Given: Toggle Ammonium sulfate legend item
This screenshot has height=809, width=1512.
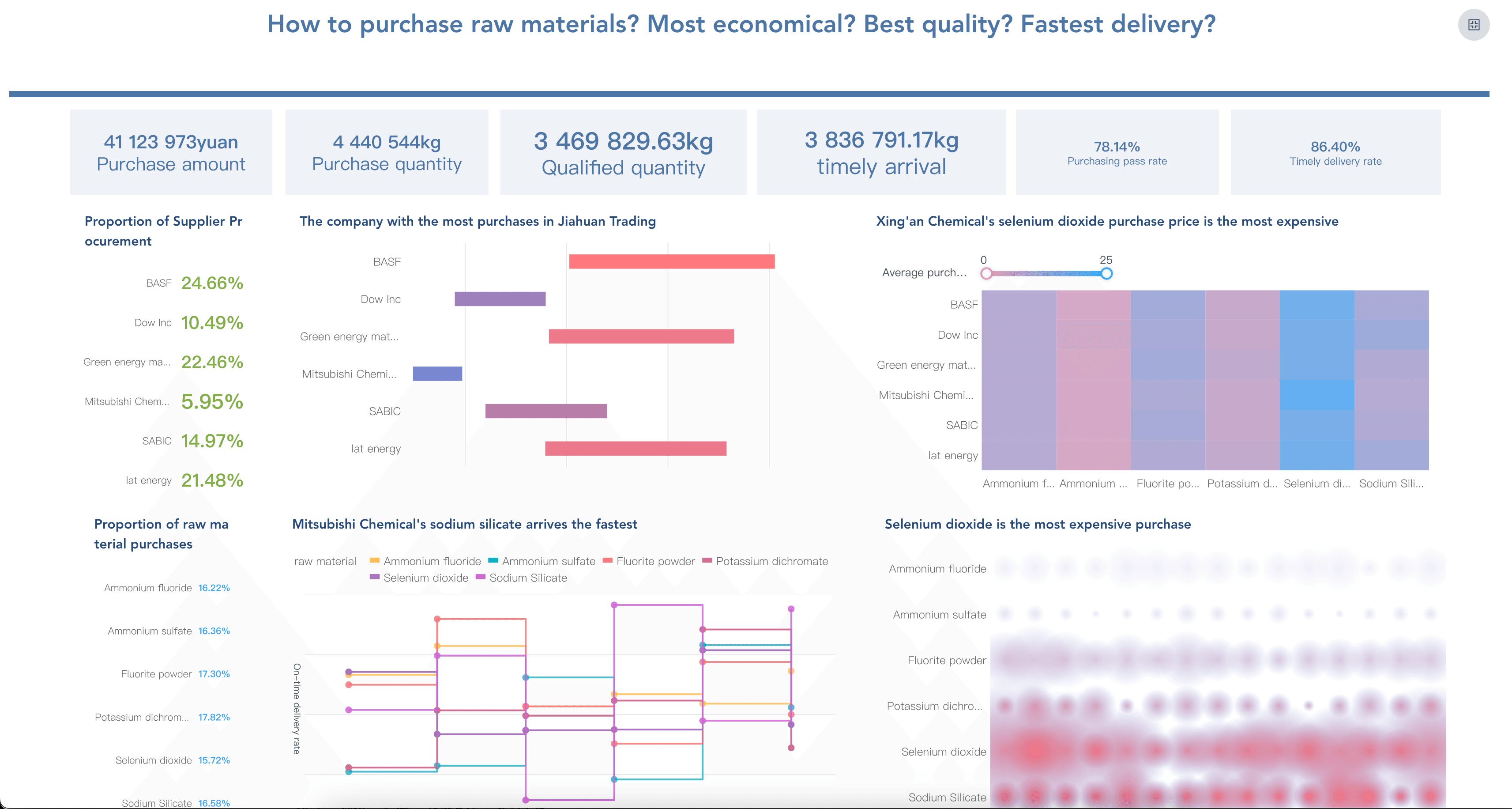Looking at the screenshot, I should (x=542, y=561).
